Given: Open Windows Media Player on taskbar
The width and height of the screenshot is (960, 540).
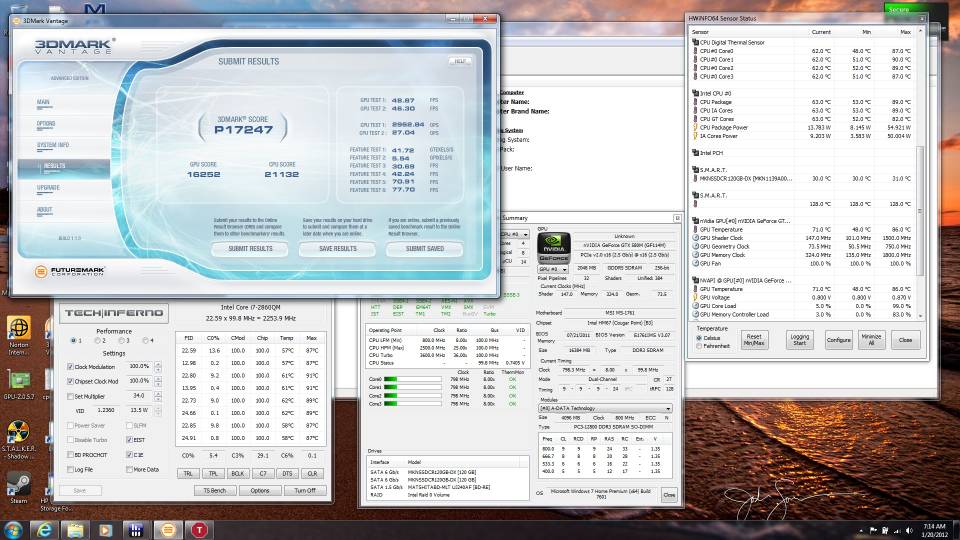Looking at the screenshot, I should (105, 530).
